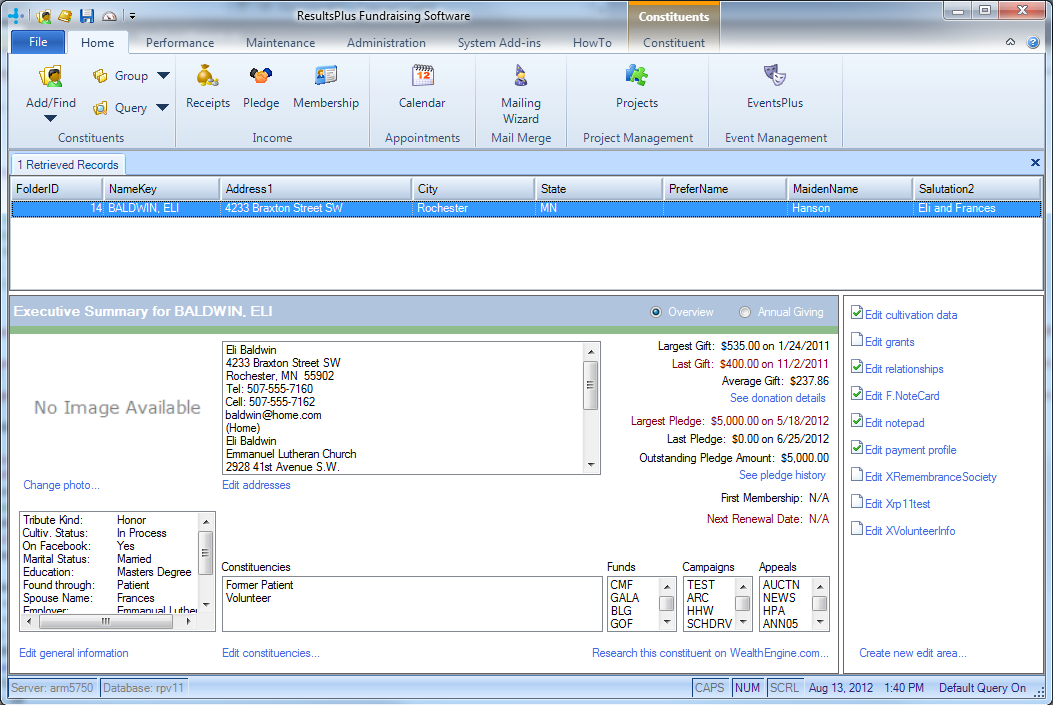Click the constituent icon in quick access toolbar
This screenshot has height=705, width=1053.
pyautogui.click(x=44, y=15)
